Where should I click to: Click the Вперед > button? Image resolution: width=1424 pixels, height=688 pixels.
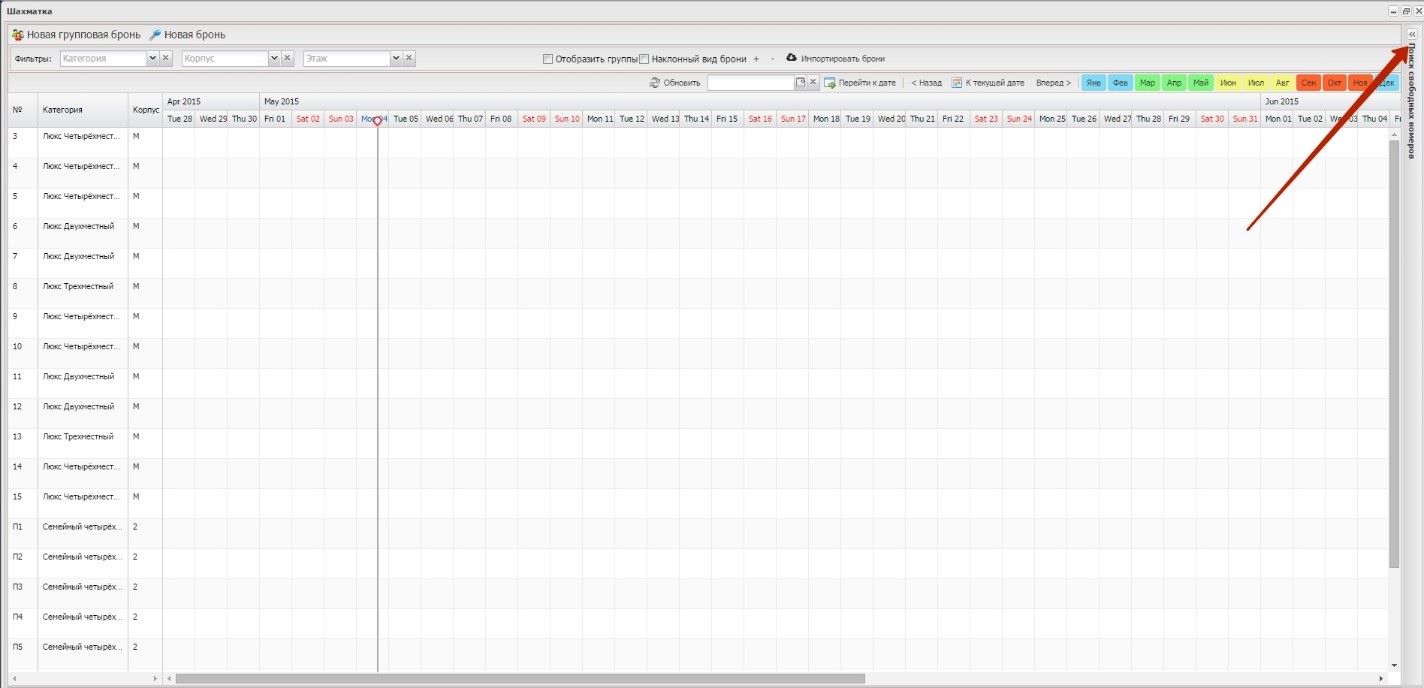[1053, 83]
